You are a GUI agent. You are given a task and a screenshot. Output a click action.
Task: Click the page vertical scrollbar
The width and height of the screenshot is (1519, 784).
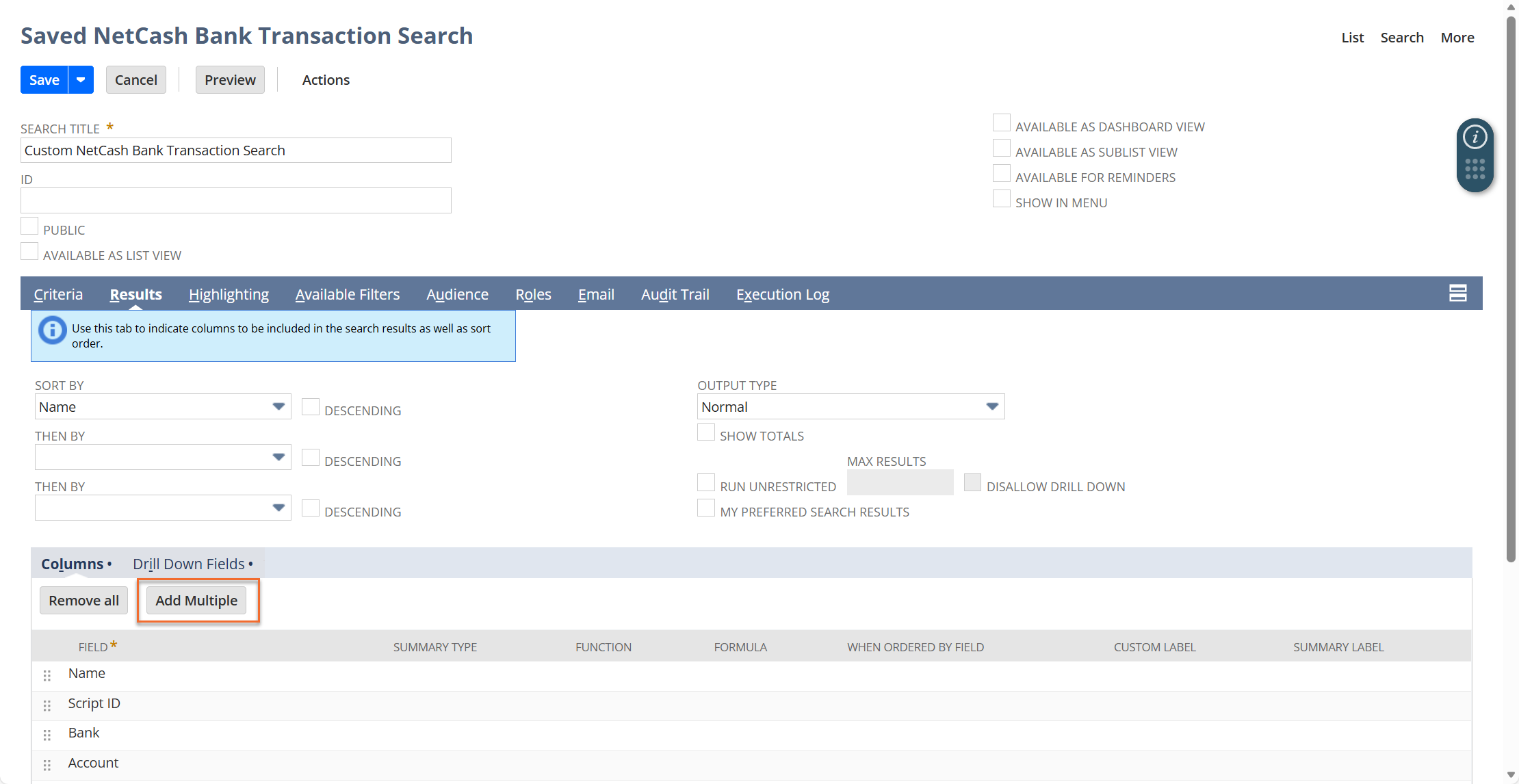[1511, 287]
